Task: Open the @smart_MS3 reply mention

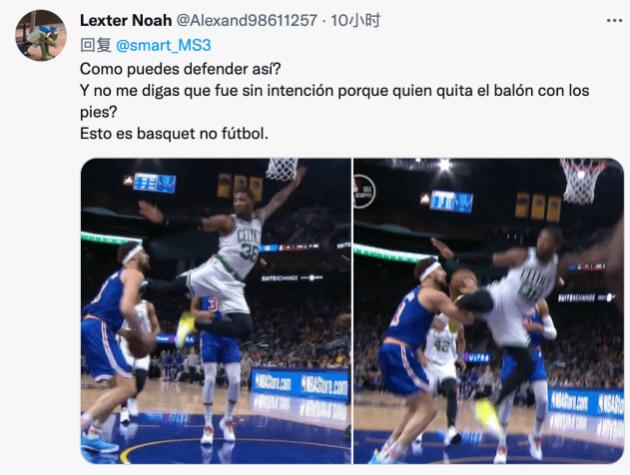Action: 163,45
